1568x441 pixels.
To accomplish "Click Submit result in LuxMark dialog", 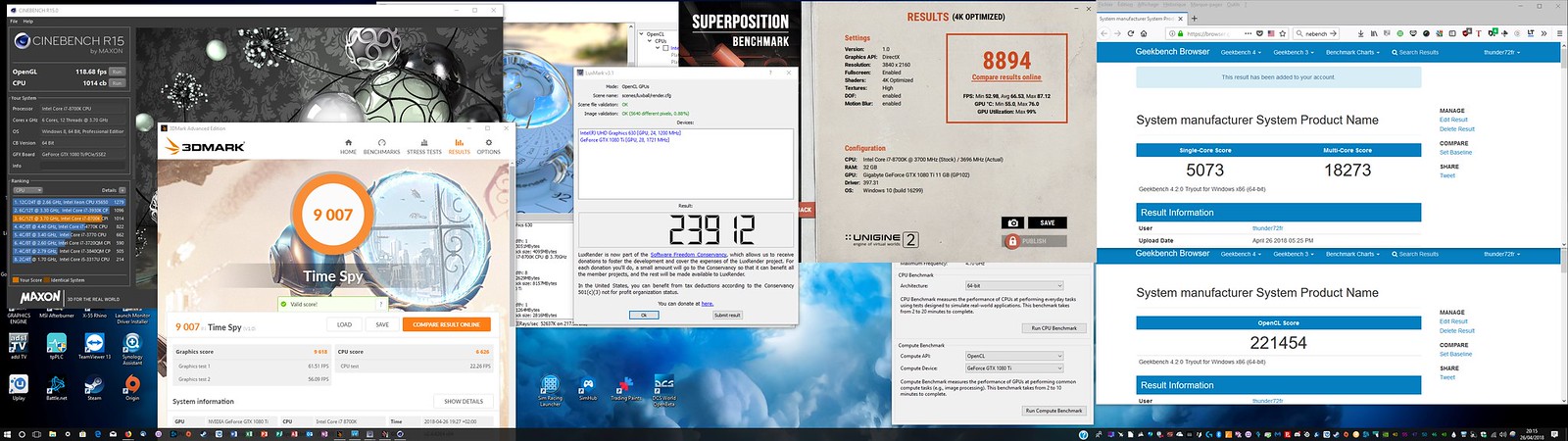I will pyautogui.click(x=727, y=316).
